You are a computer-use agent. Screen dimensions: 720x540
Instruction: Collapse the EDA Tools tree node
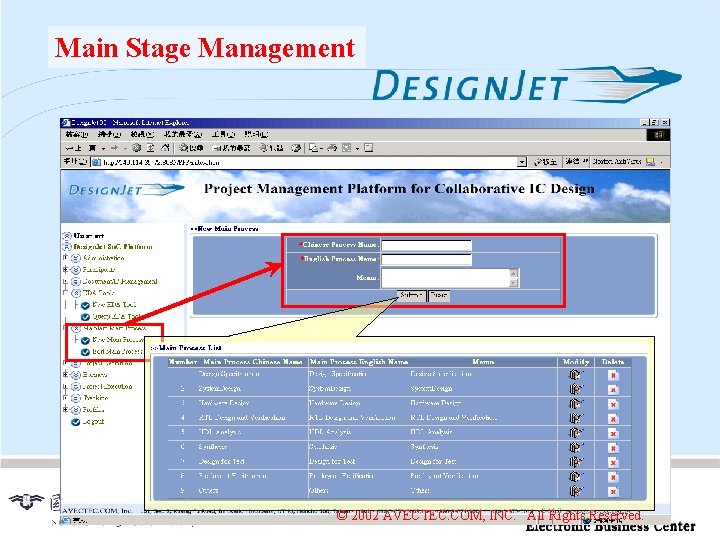tap(66, 292)
